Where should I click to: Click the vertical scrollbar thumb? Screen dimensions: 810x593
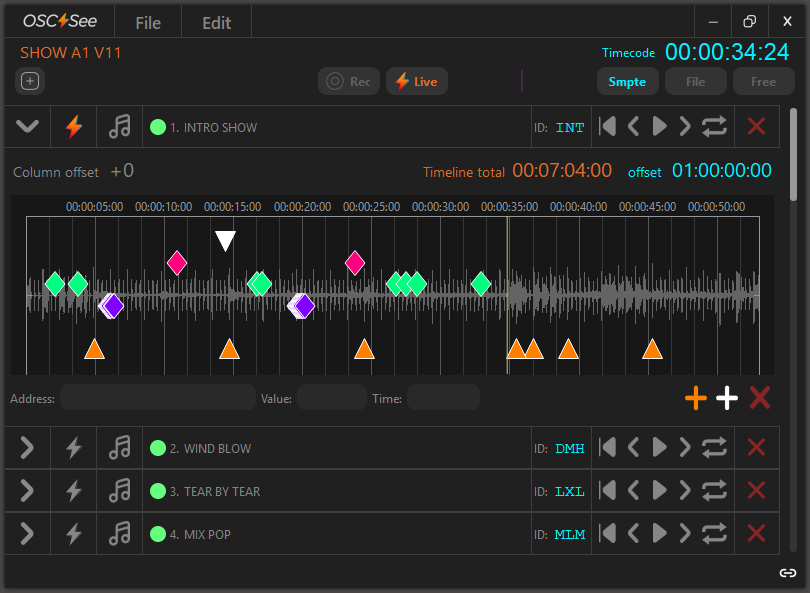coord(794,154)
